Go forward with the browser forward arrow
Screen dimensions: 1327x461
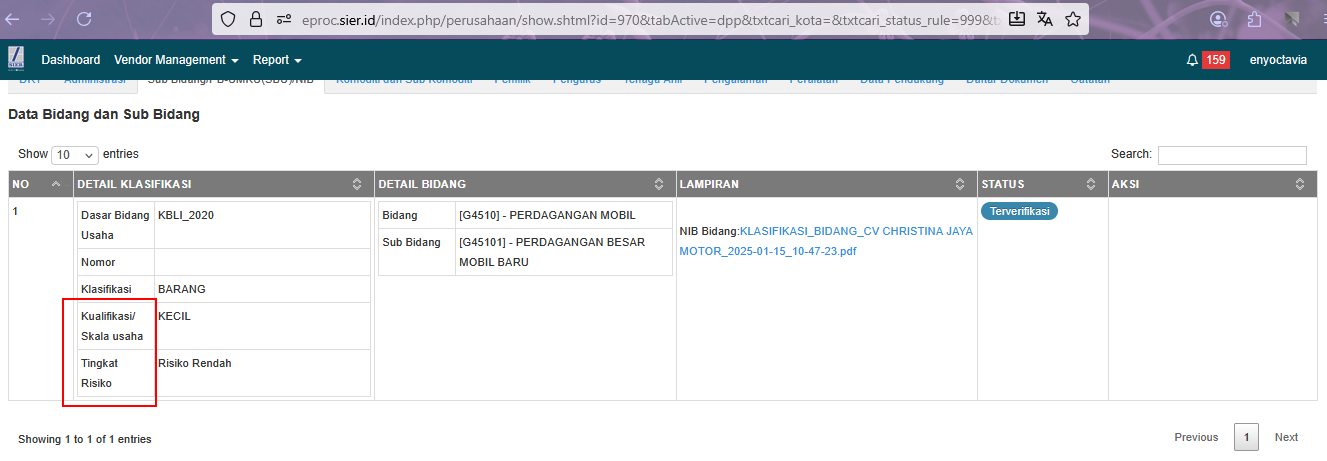click(x=47, y=19)
